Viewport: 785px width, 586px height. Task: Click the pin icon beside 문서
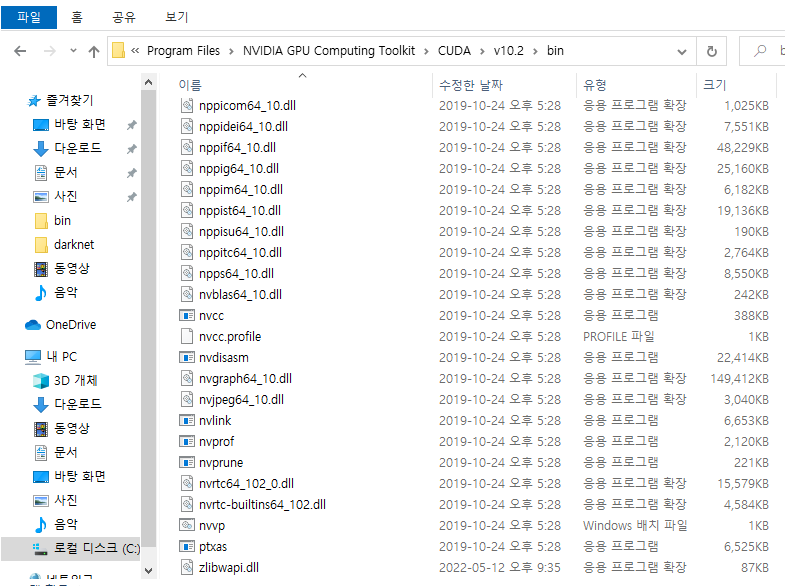pyautogui.click(x=132, y=173)
